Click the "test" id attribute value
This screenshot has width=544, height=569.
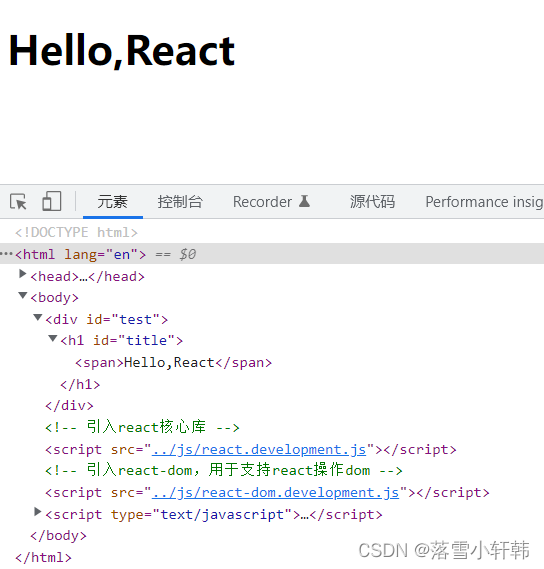tap(136, 319)
